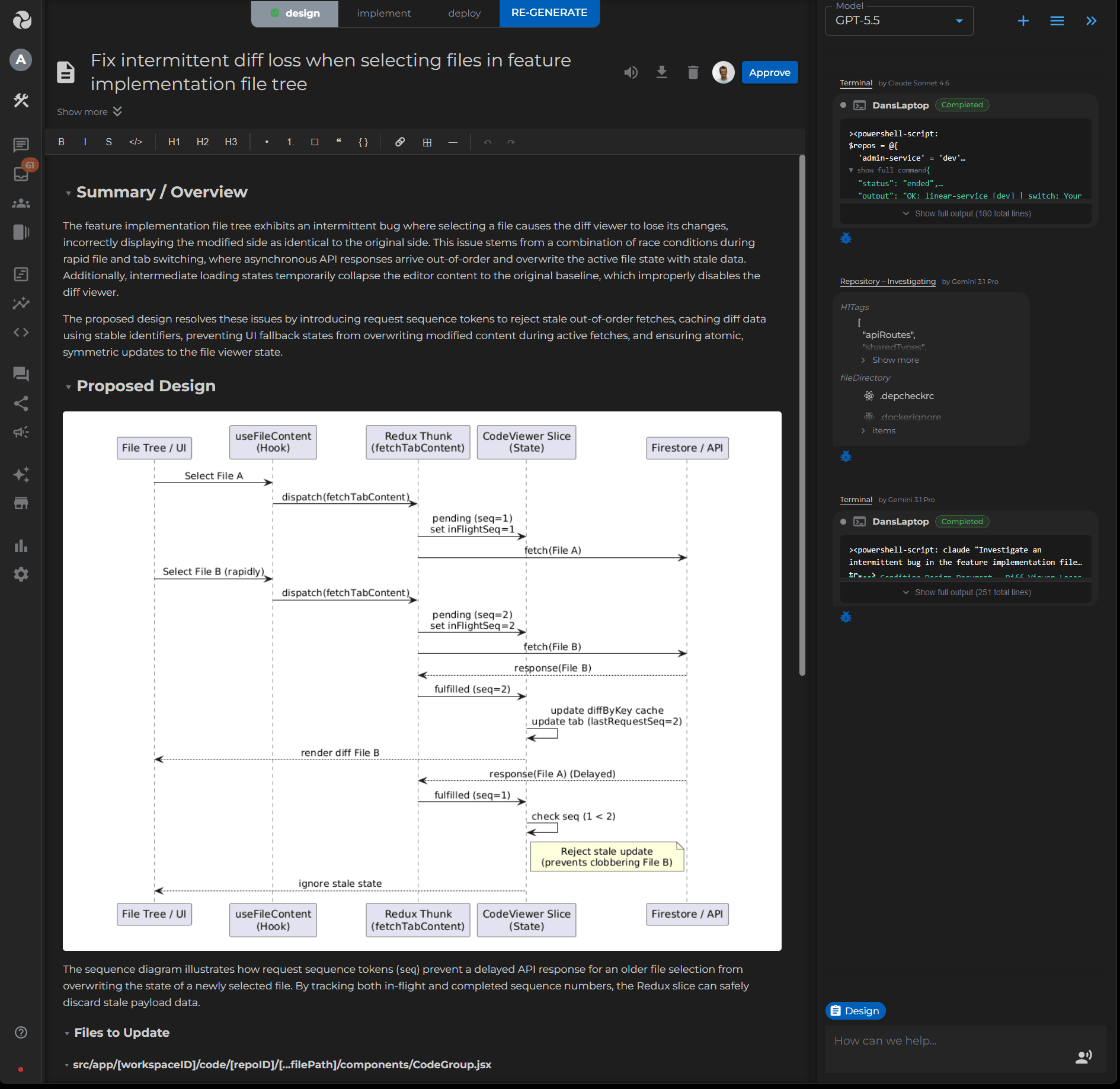The width and height of the screenshot is (1120, 1089).
Task: Click the plus new chat icon
Action: 1023,21
